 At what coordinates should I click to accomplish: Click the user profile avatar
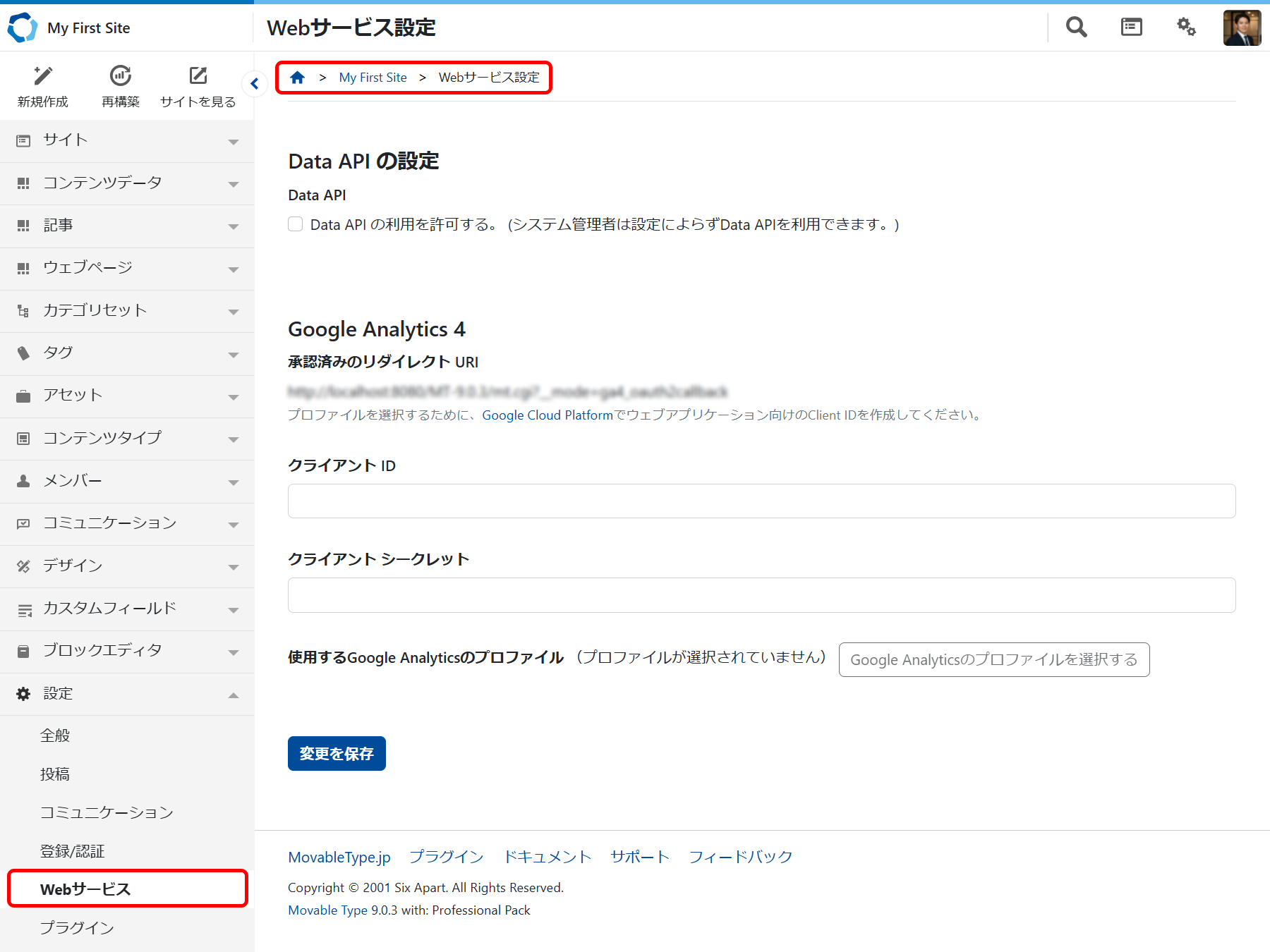coord(1242,28)
